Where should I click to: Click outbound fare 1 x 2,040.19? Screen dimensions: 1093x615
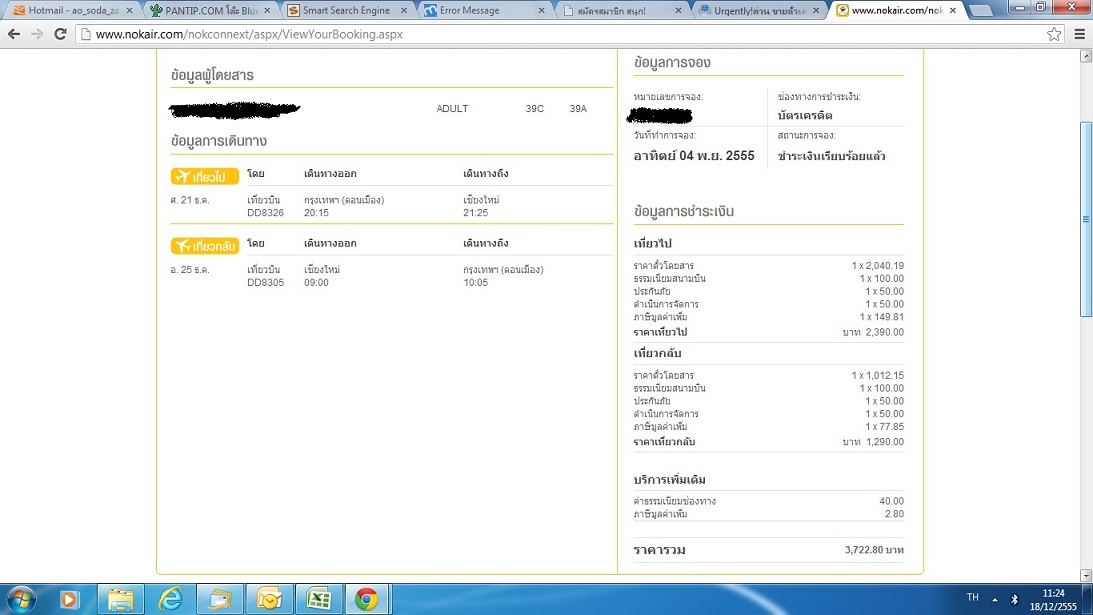tap(878, 266)
